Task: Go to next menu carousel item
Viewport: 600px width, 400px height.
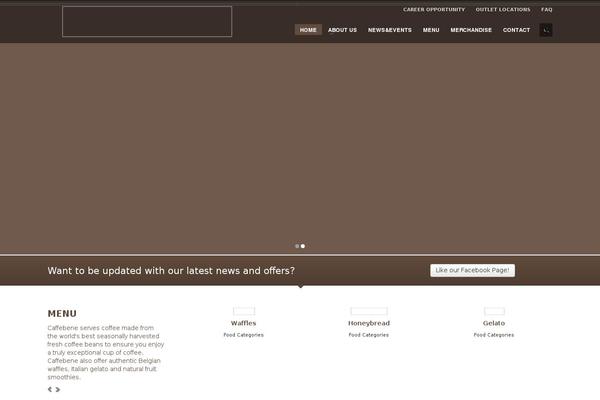Action: point(58,389)
